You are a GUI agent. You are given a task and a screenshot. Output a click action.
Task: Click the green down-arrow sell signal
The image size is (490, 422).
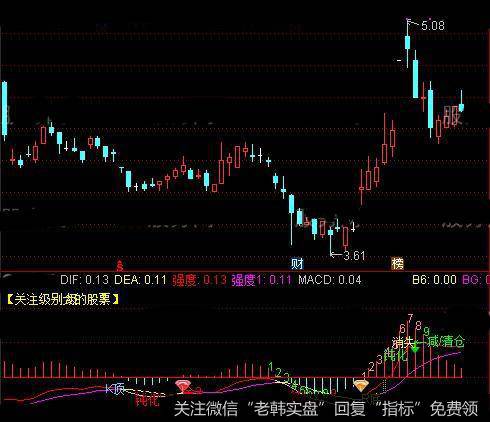click(x=415, y=349)
